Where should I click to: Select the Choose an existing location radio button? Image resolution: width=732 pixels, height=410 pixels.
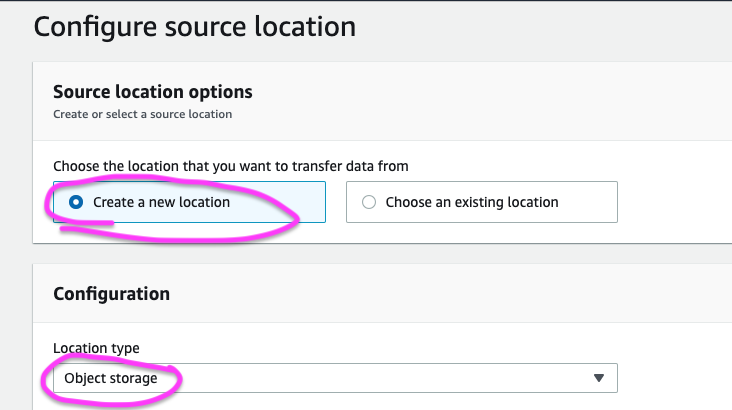pos(369,202)
